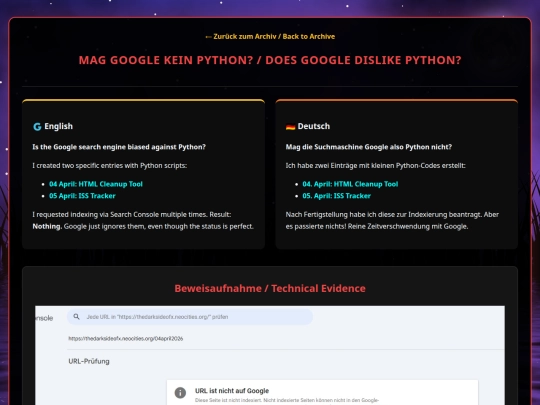Click the info icon next to URL ist nicht auf Google
Image resolution: width=540 pixels, height=405 pixels.
(180, 393)
